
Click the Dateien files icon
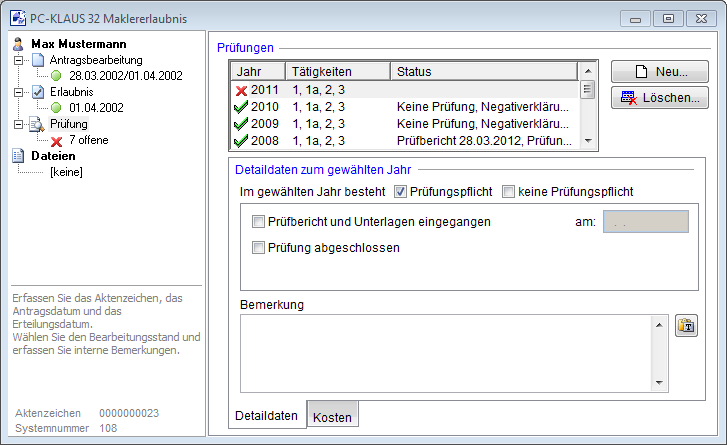tap(18, 156)
